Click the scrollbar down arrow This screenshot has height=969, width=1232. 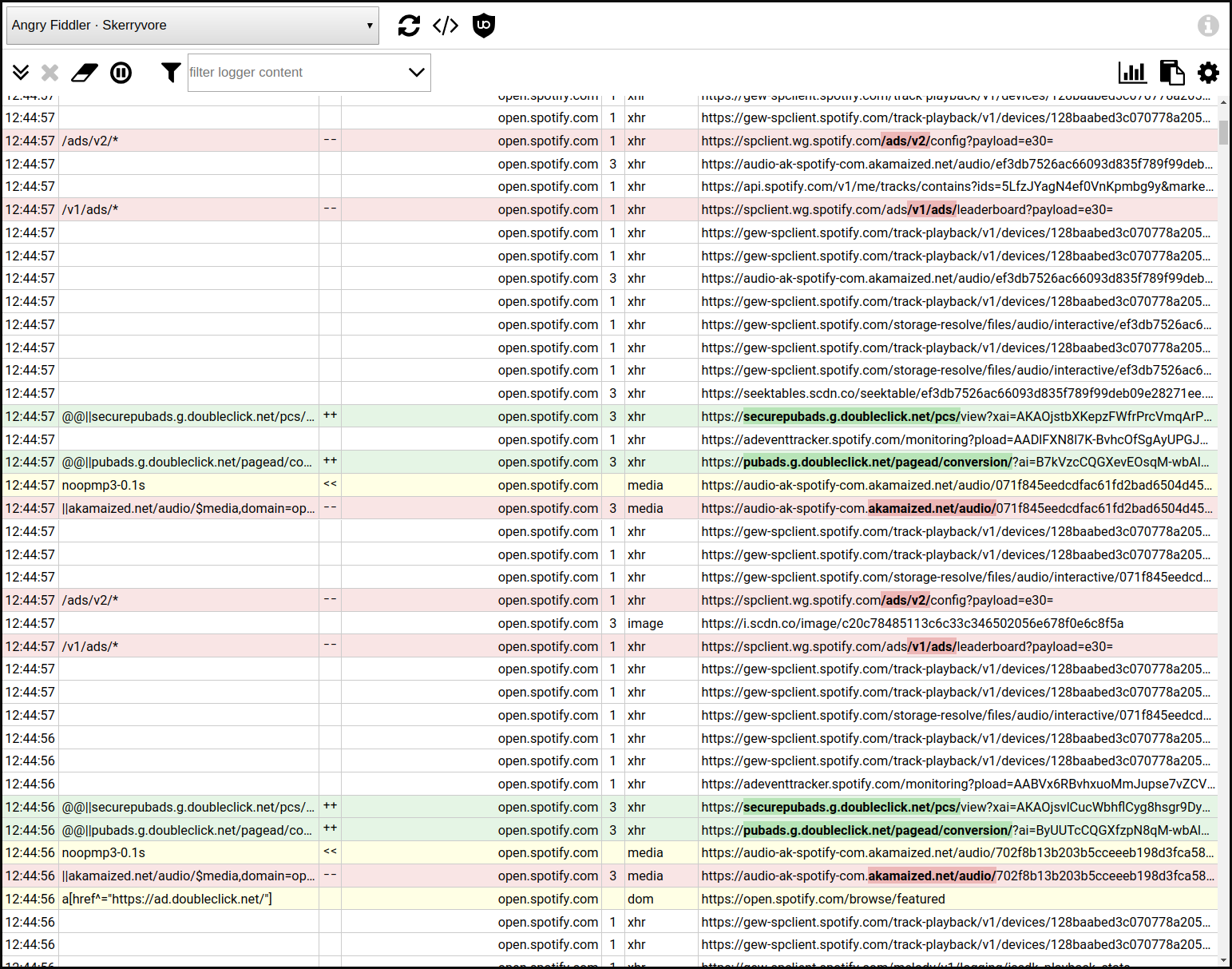click(x=1224, y=960)
